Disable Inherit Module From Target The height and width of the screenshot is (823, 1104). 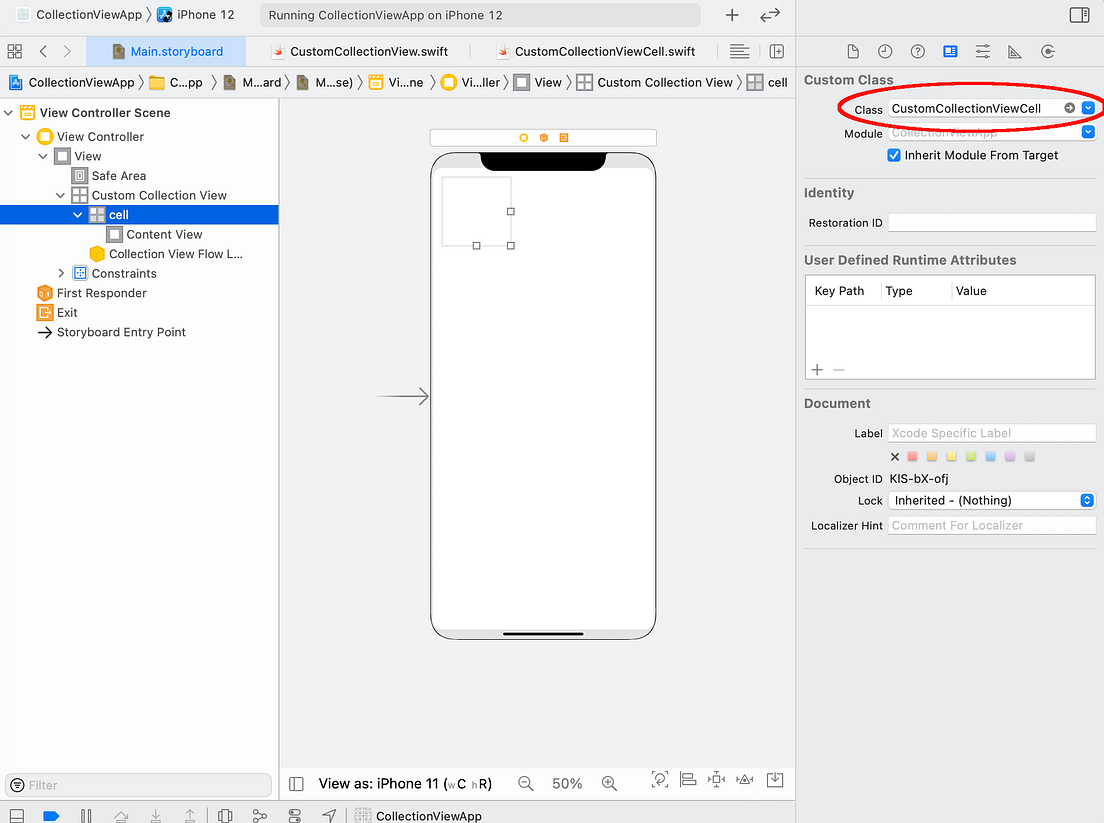tap(893, 155)
